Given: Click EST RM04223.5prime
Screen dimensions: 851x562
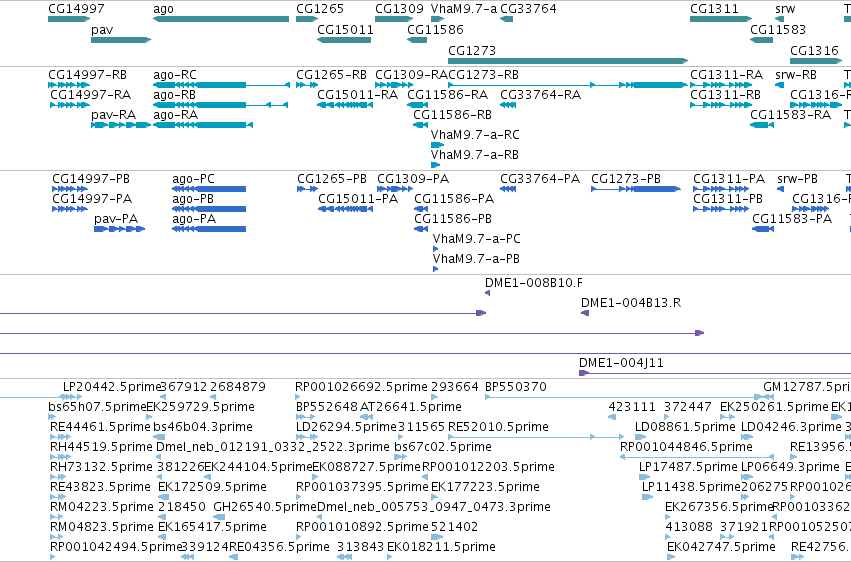Looking at the screenshot, I should 101,507.
